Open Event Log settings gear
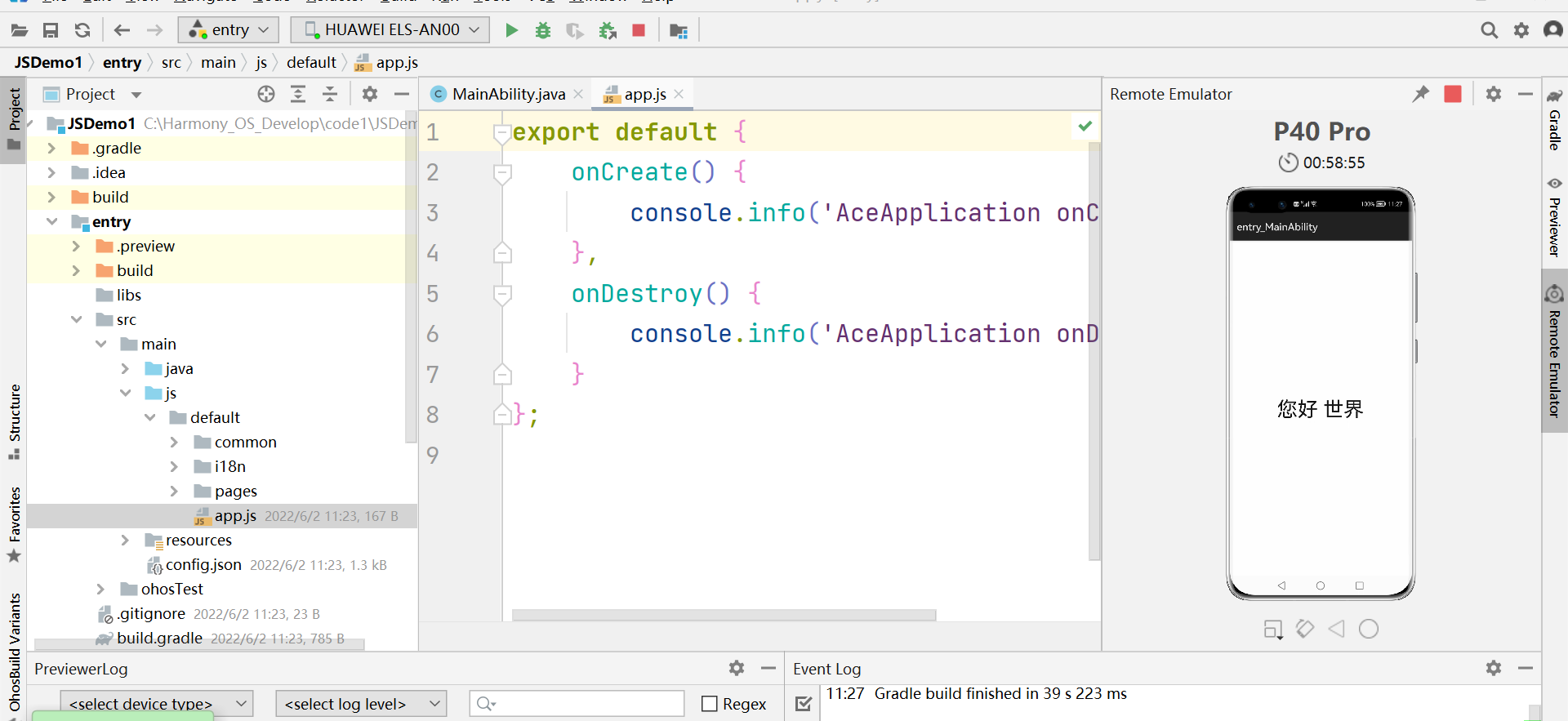The image size is (1568, 721). pyautogui.click(x=1494, y=669)
